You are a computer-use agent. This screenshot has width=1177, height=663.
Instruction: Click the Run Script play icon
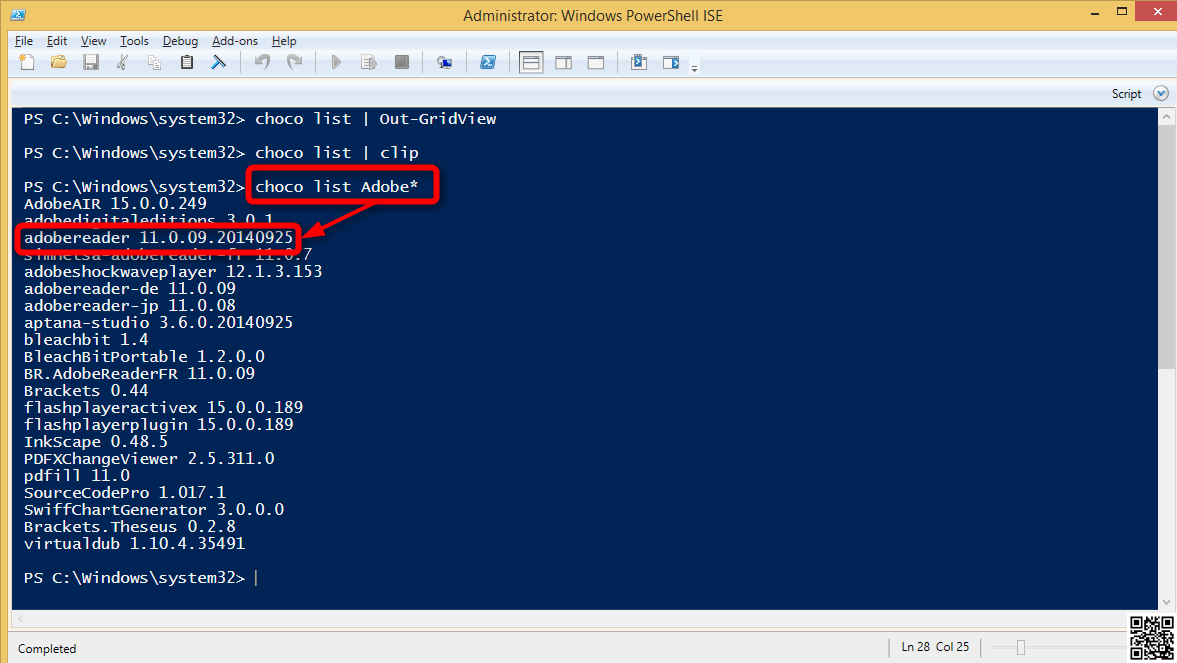click(x=336, y=63)
